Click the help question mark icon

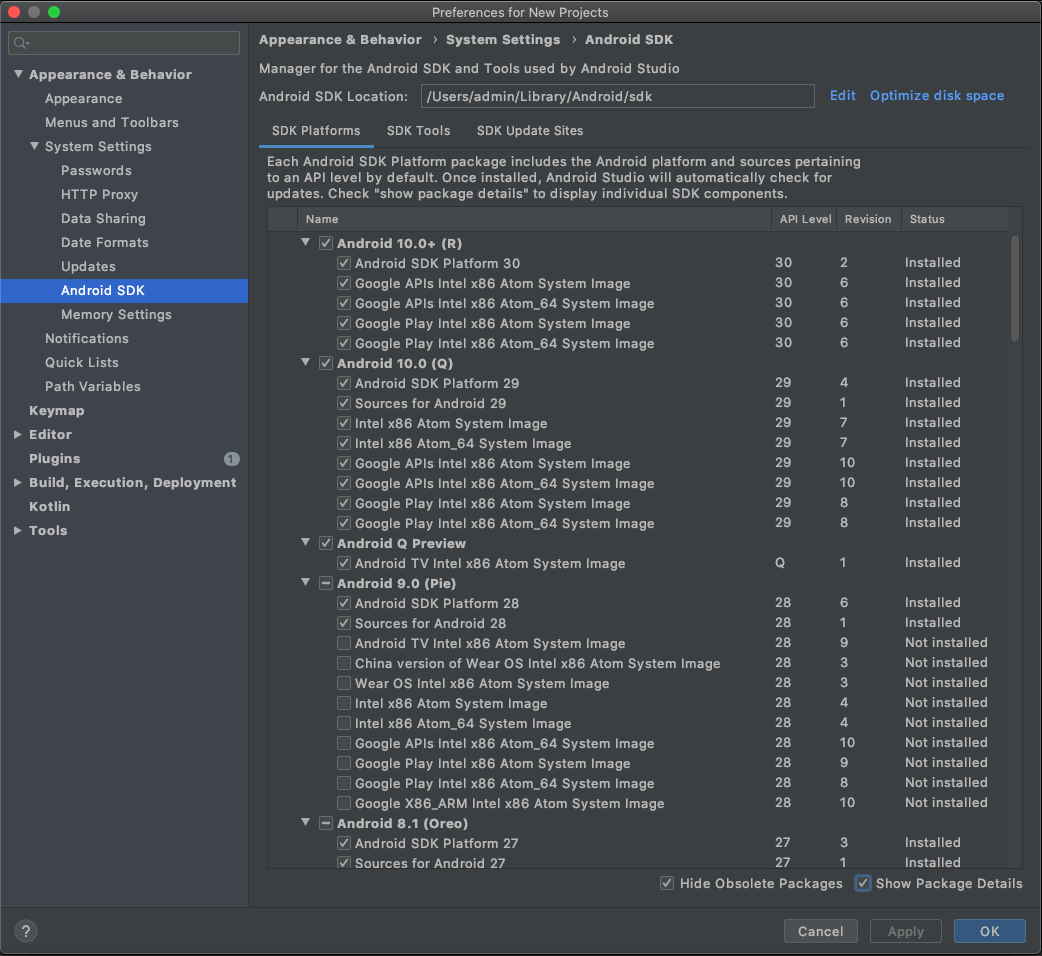pos(25,931)
